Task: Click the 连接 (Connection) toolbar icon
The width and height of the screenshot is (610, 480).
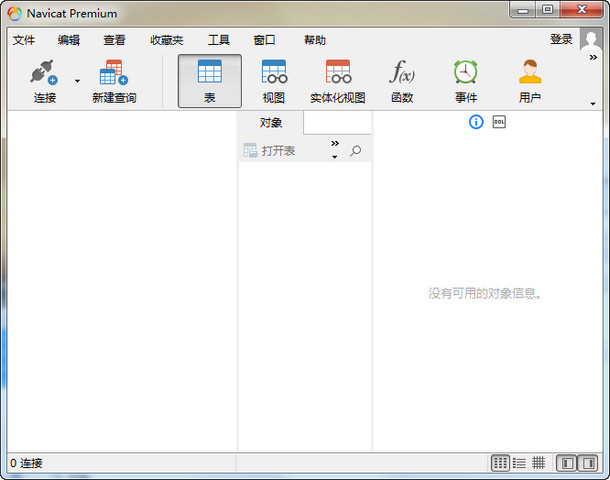Action: tap(44, 81)
